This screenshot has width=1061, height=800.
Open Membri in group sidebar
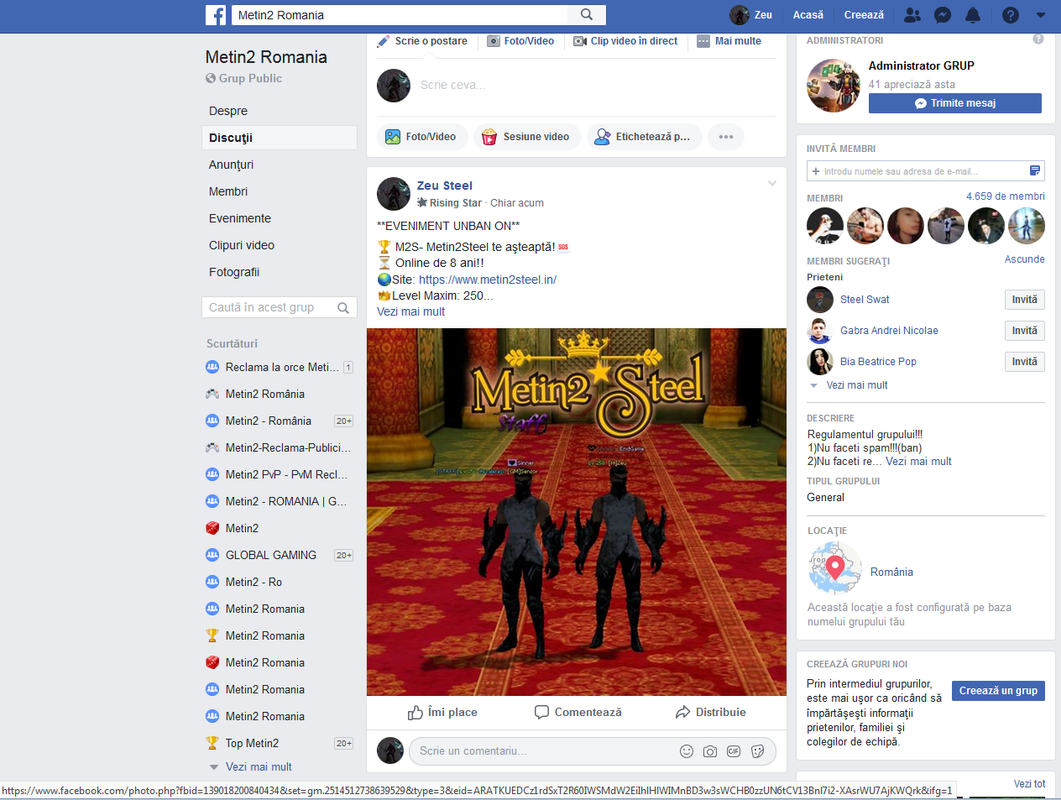point(228,192)
